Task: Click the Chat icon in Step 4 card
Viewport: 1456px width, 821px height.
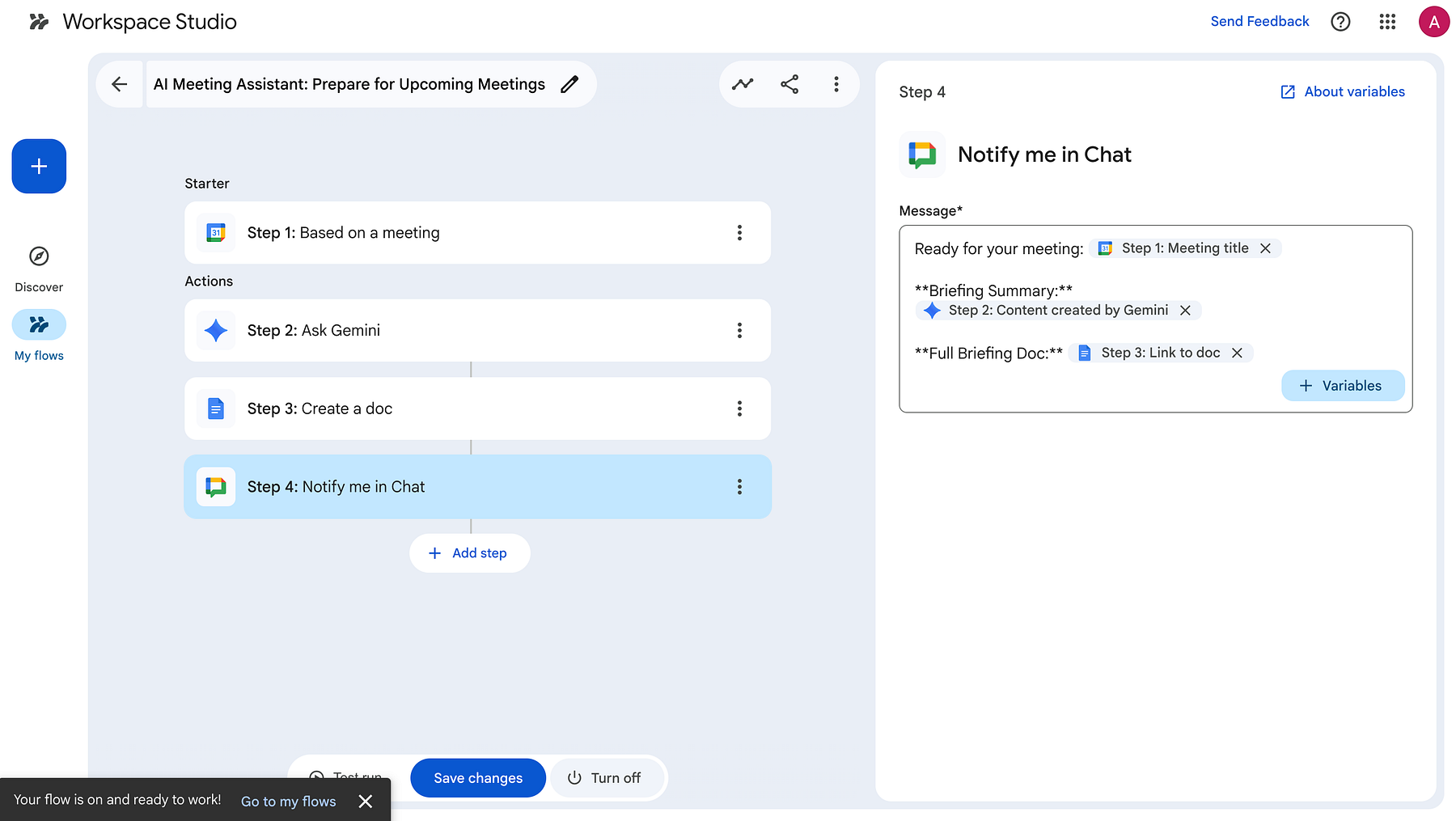Action: coord(216,487)
